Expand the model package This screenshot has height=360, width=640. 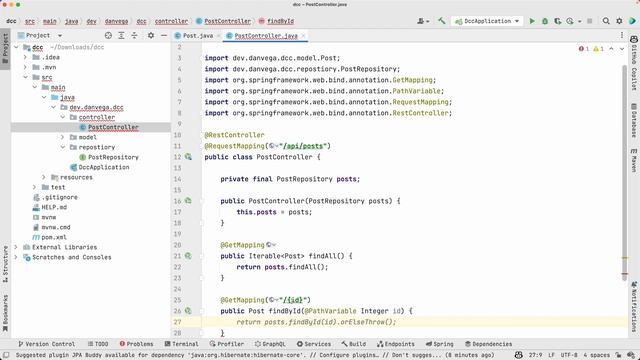click(63, 137)
